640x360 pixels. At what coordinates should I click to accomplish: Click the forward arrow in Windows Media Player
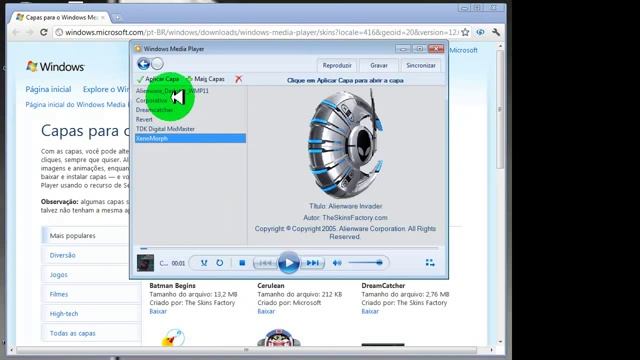click(x=157, y=64)
